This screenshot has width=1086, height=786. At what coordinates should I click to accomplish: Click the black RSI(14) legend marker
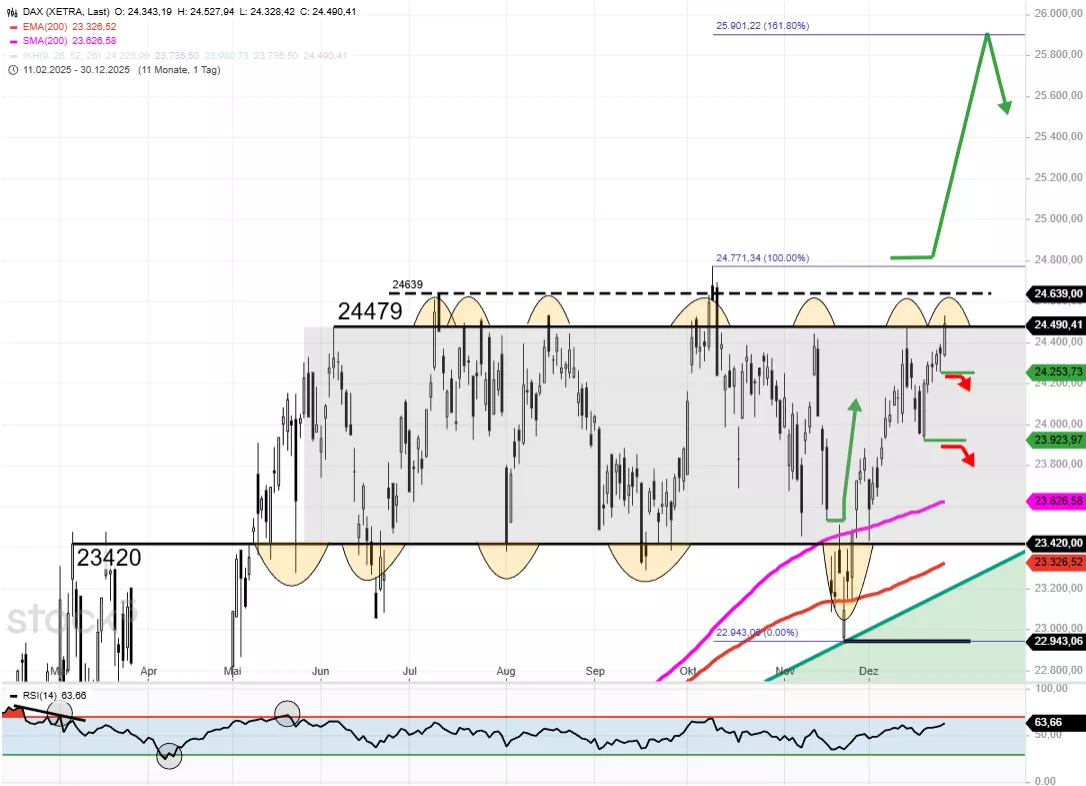[11, 694]
